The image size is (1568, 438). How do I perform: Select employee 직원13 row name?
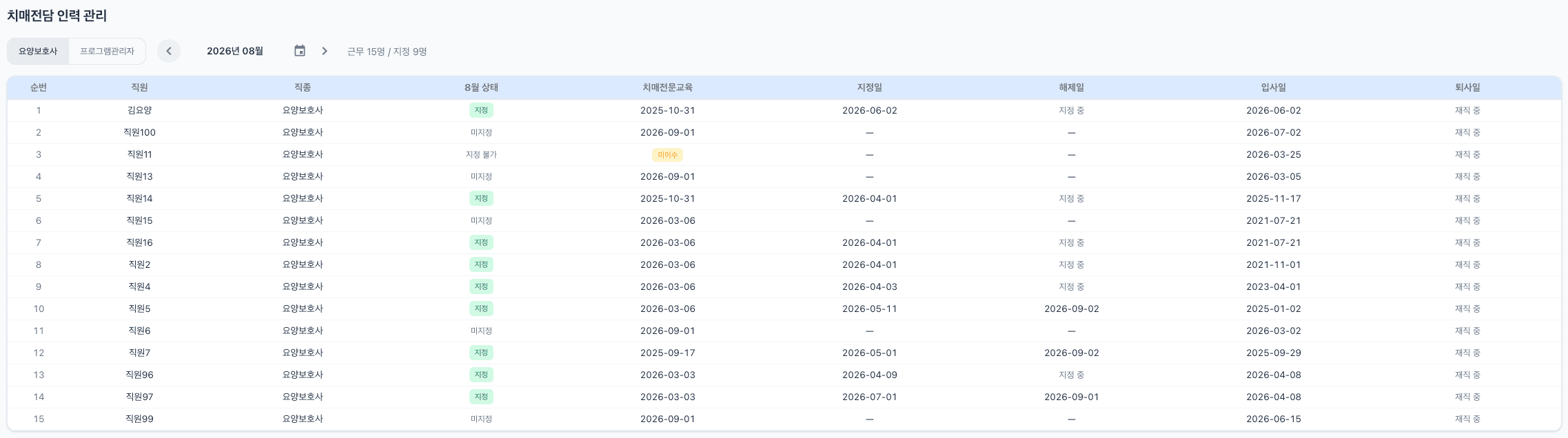tap(139, 176)
